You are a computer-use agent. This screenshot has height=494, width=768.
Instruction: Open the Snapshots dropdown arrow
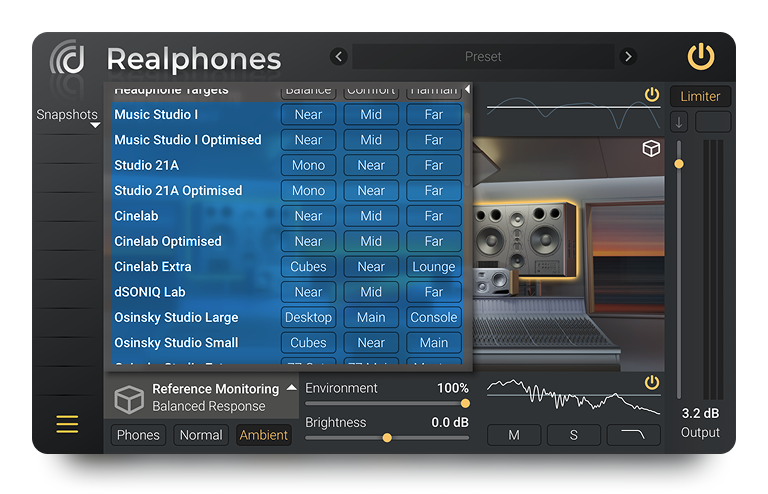(95, 125)
